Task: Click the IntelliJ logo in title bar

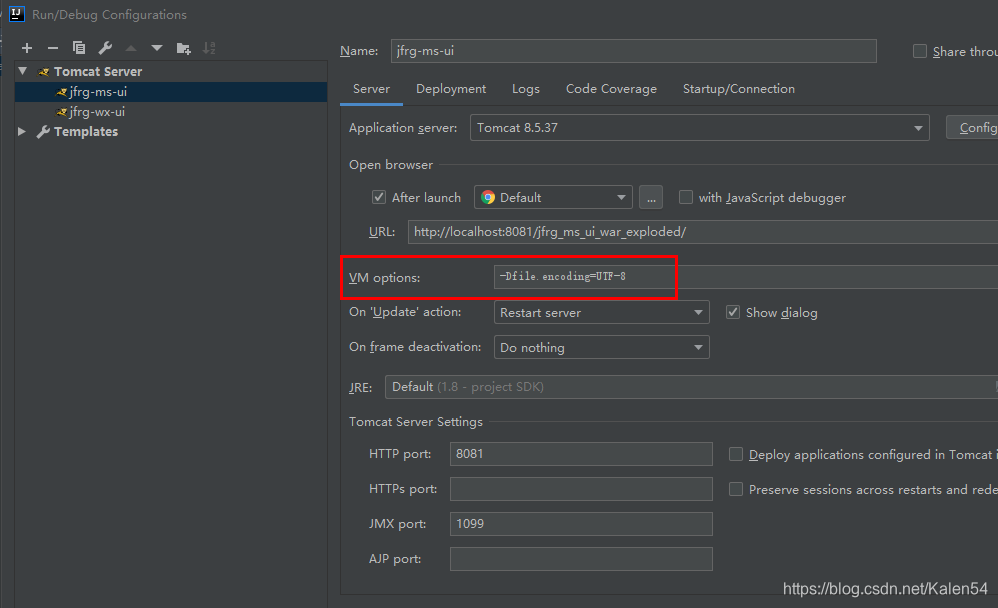Action: [x=17, y=14]
